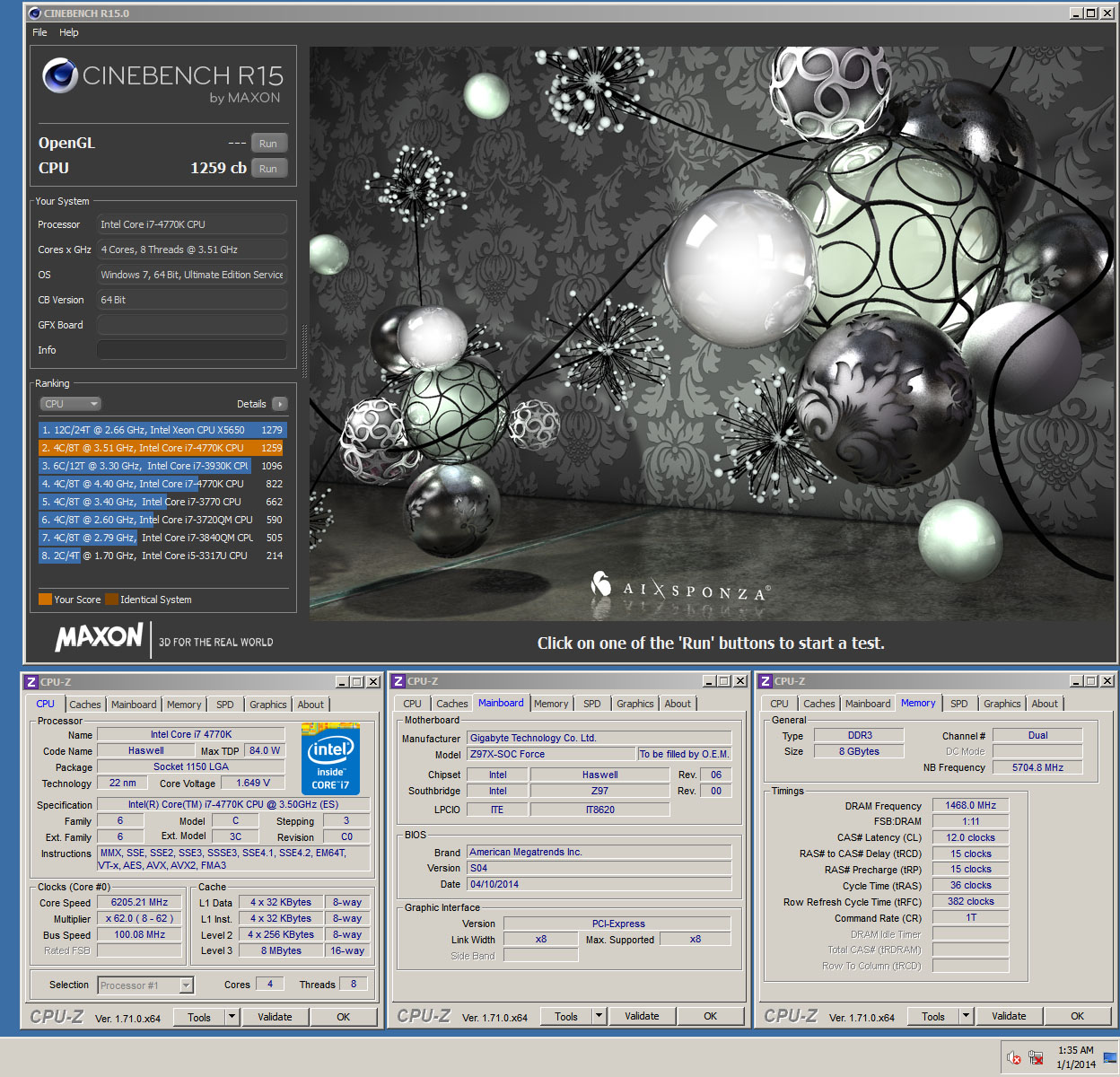Click OK in first CPU-Z window
Image resolution: width=1120 pixels, height=1077 pixels.
click(x=344, y=1017)
